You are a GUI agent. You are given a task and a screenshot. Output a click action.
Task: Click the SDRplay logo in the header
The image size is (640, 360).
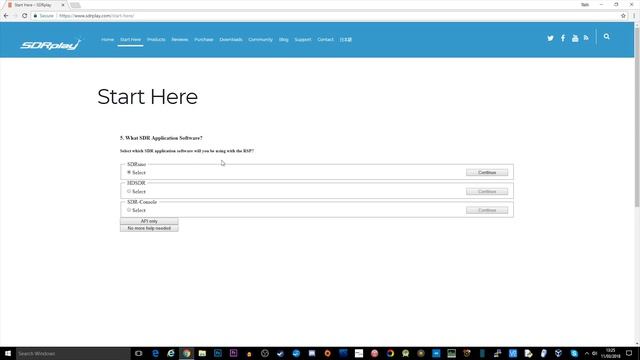pos(51,44)
